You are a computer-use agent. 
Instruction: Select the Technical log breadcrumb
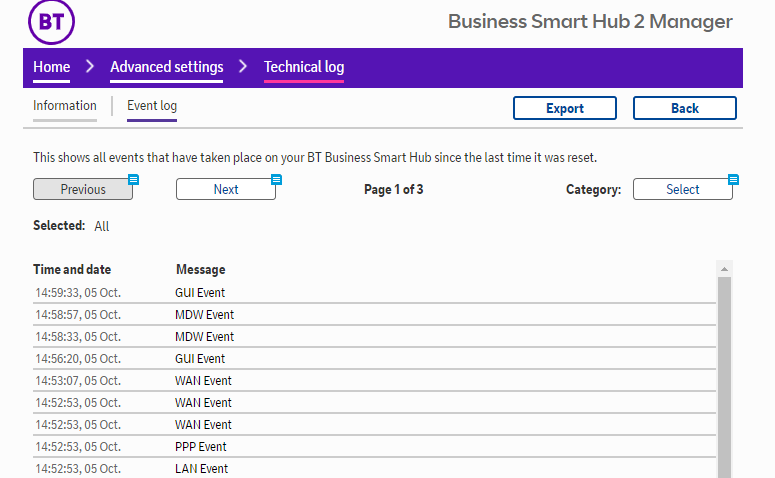point(303,67)
